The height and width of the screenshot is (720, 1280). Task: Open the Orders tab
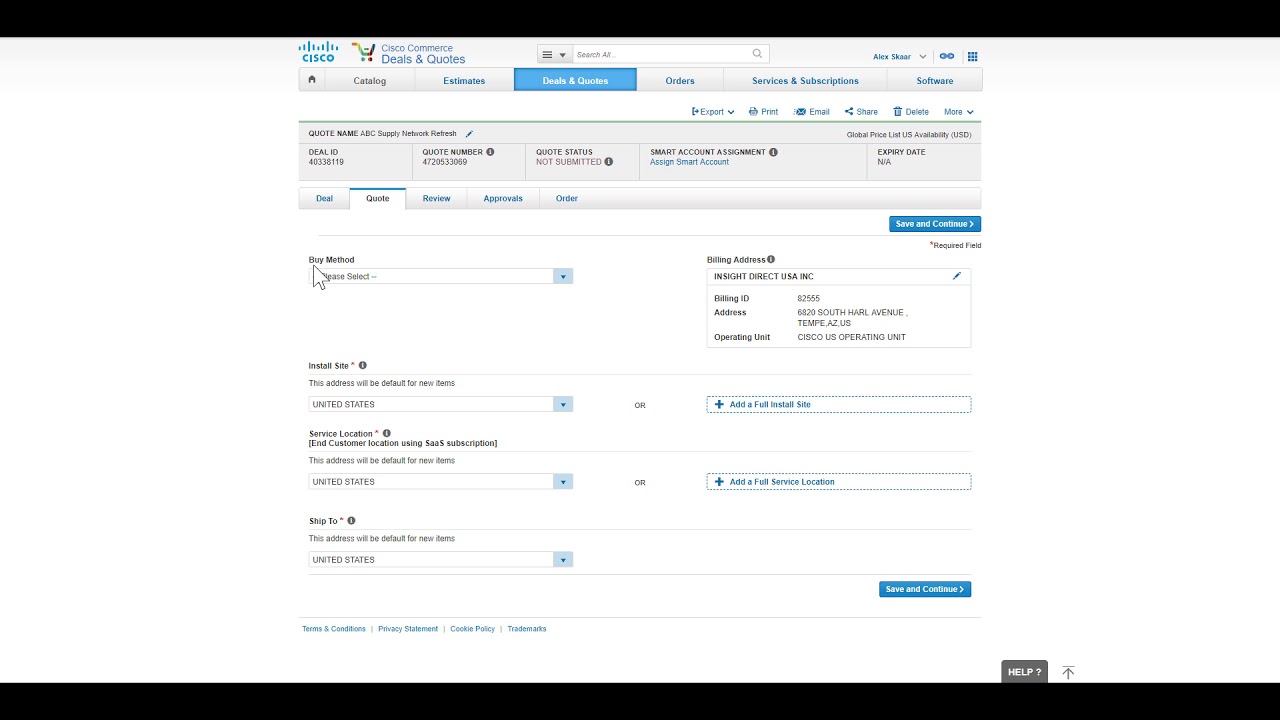(x=680, y=81)
